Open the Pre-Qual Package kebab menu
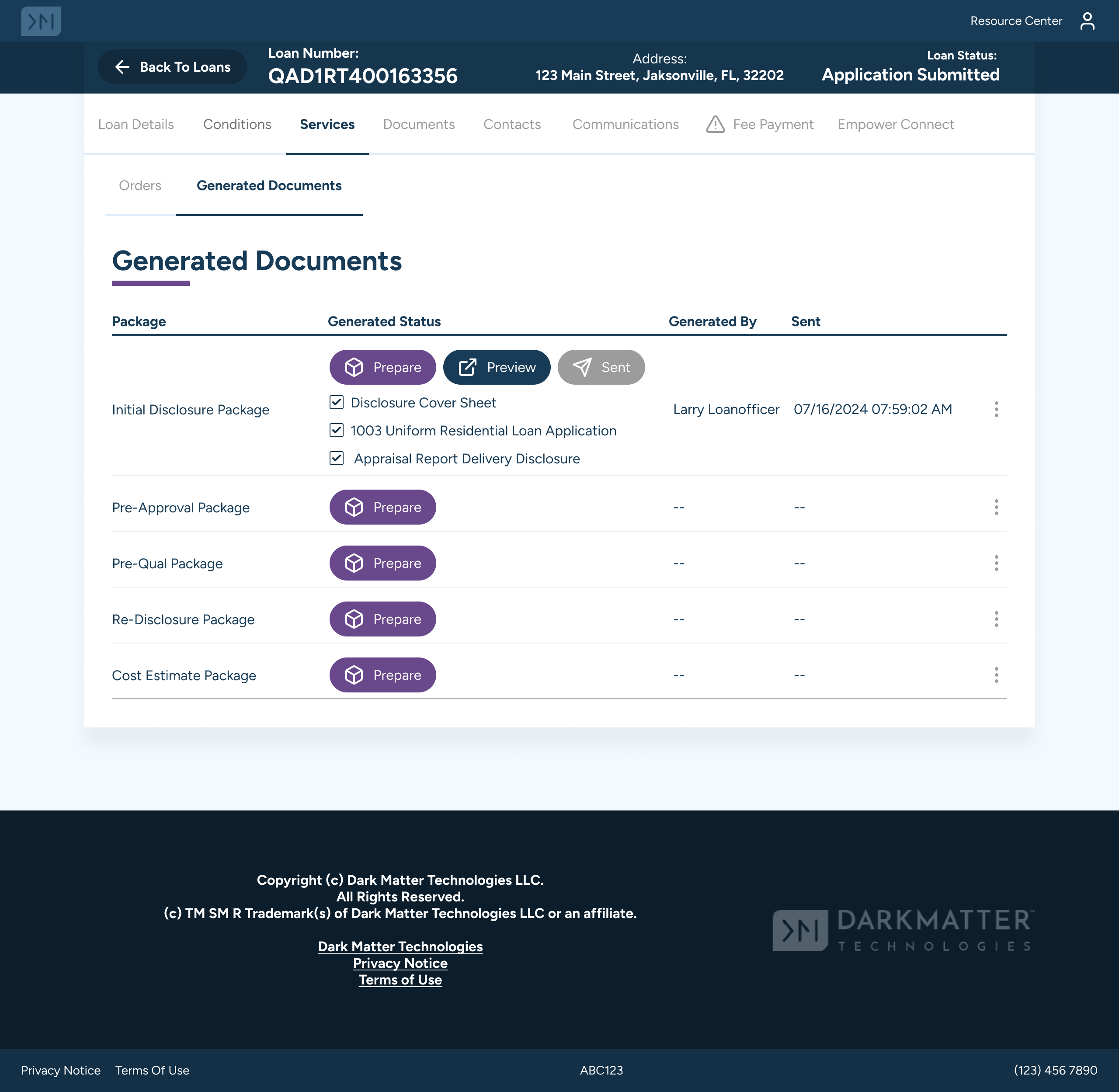 [996, 563]
